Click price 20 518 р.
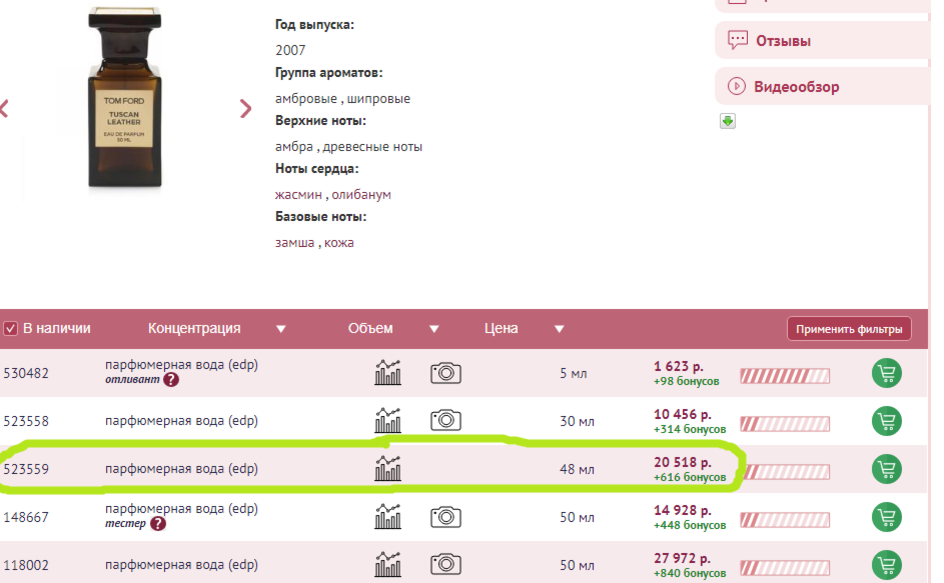Viewport: 944px width, 583px height. coord(683,462)
